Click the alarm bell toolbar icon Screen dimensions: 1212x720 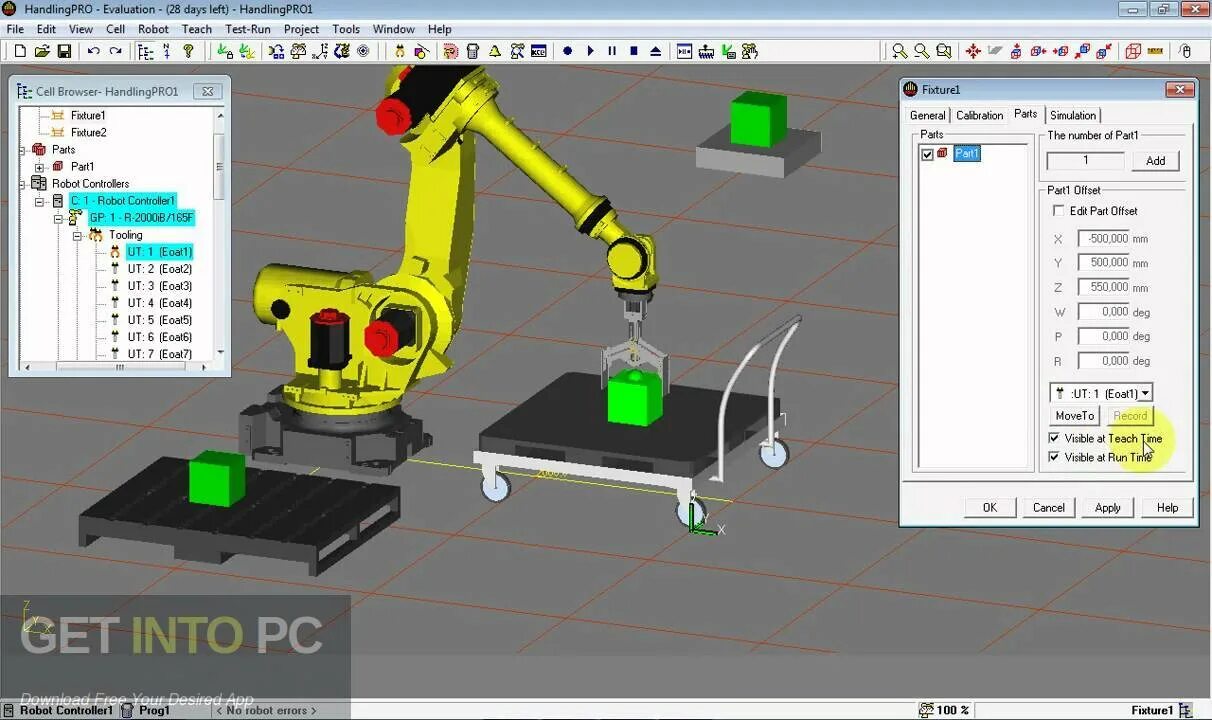[x=495, y=51]
